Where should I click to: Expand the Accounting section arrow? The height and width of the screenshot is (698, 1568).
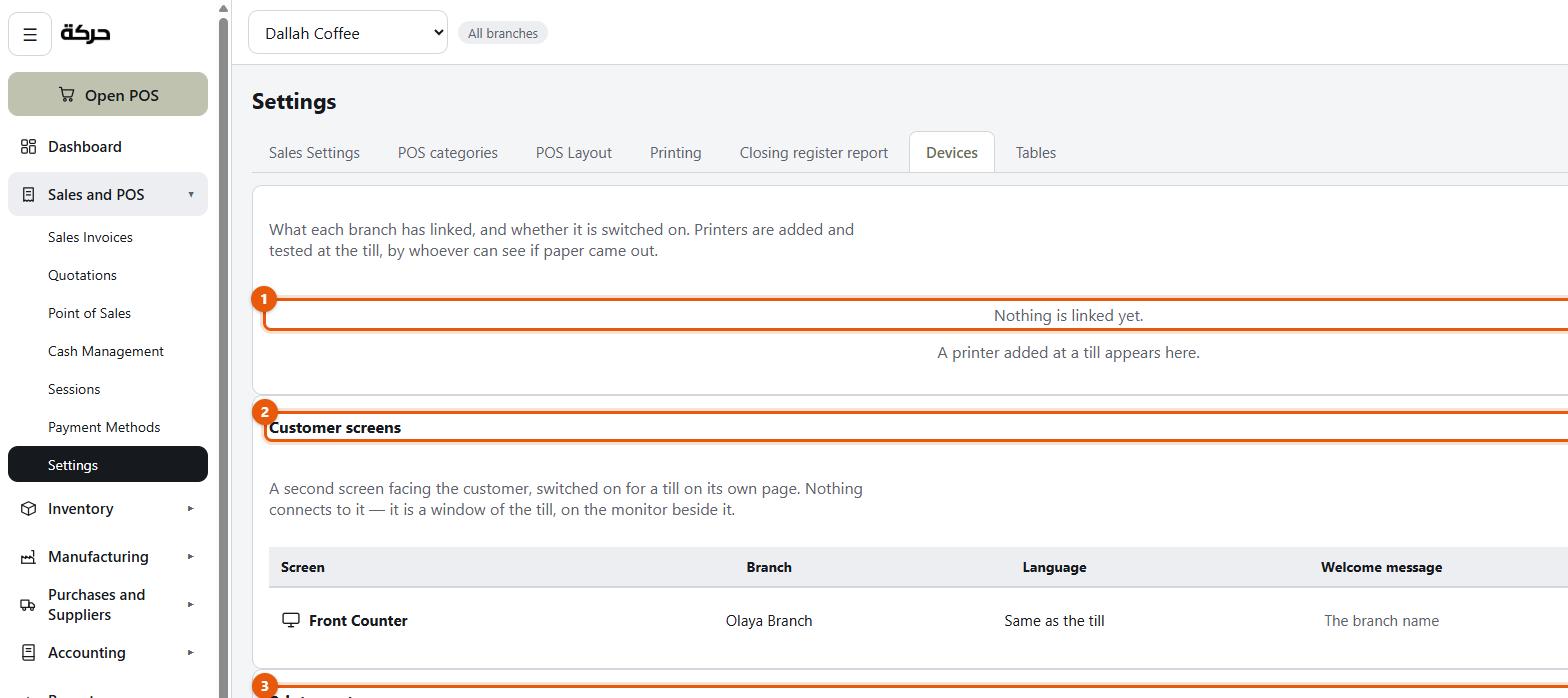[191, 653]
